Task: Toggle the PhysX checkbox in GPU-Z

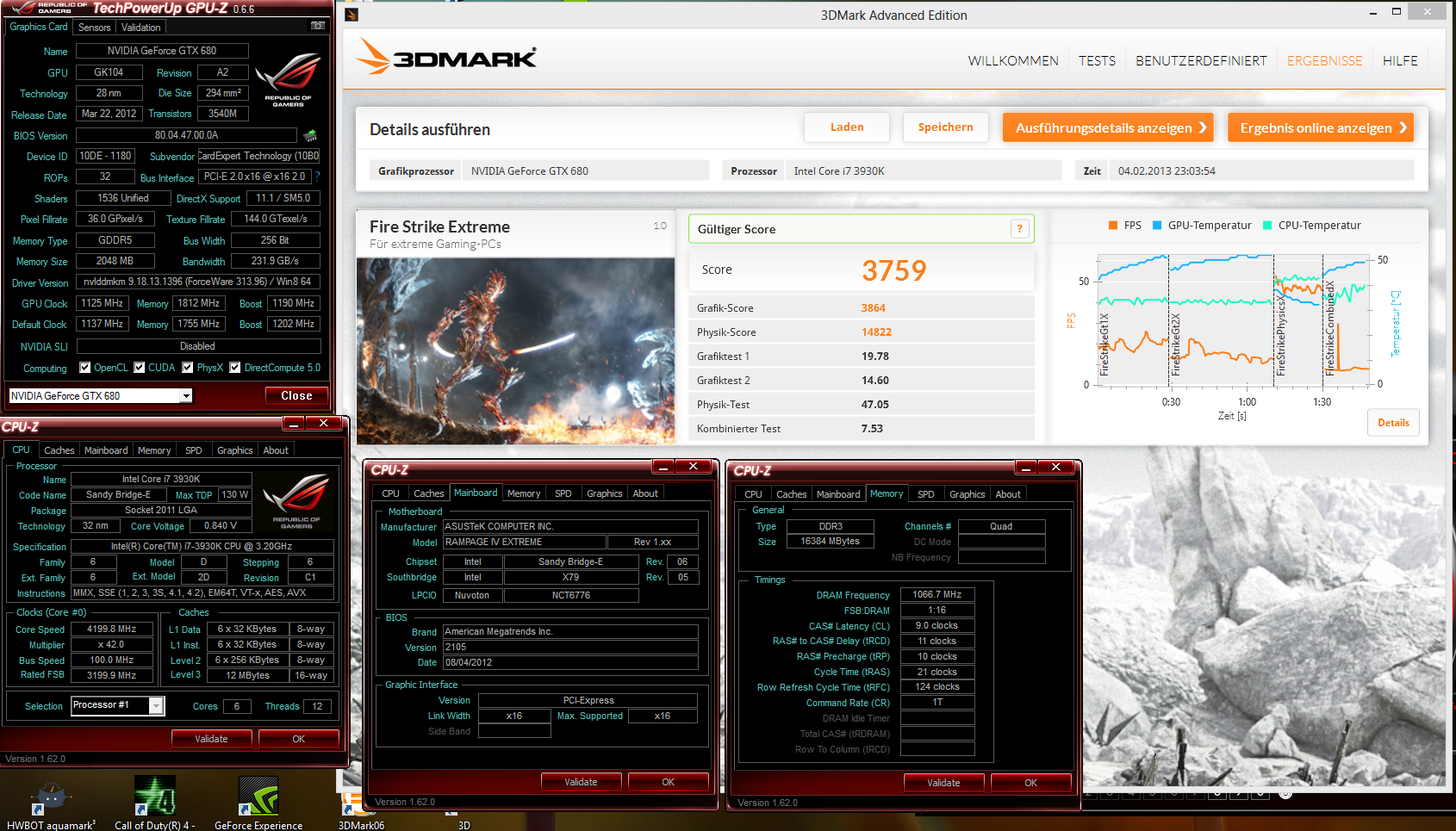Action: [187, 367]
